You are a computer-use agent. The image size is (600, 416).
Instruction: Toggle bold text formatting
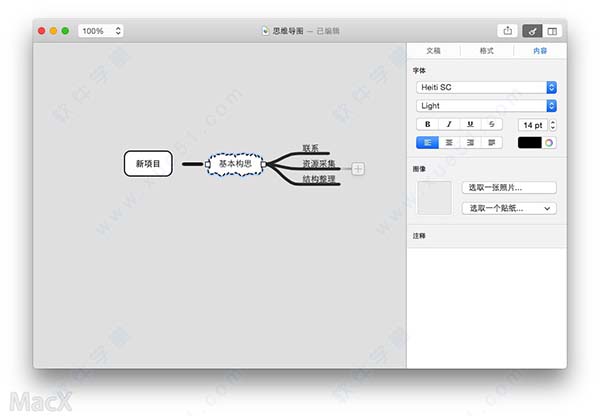(427, 124)
